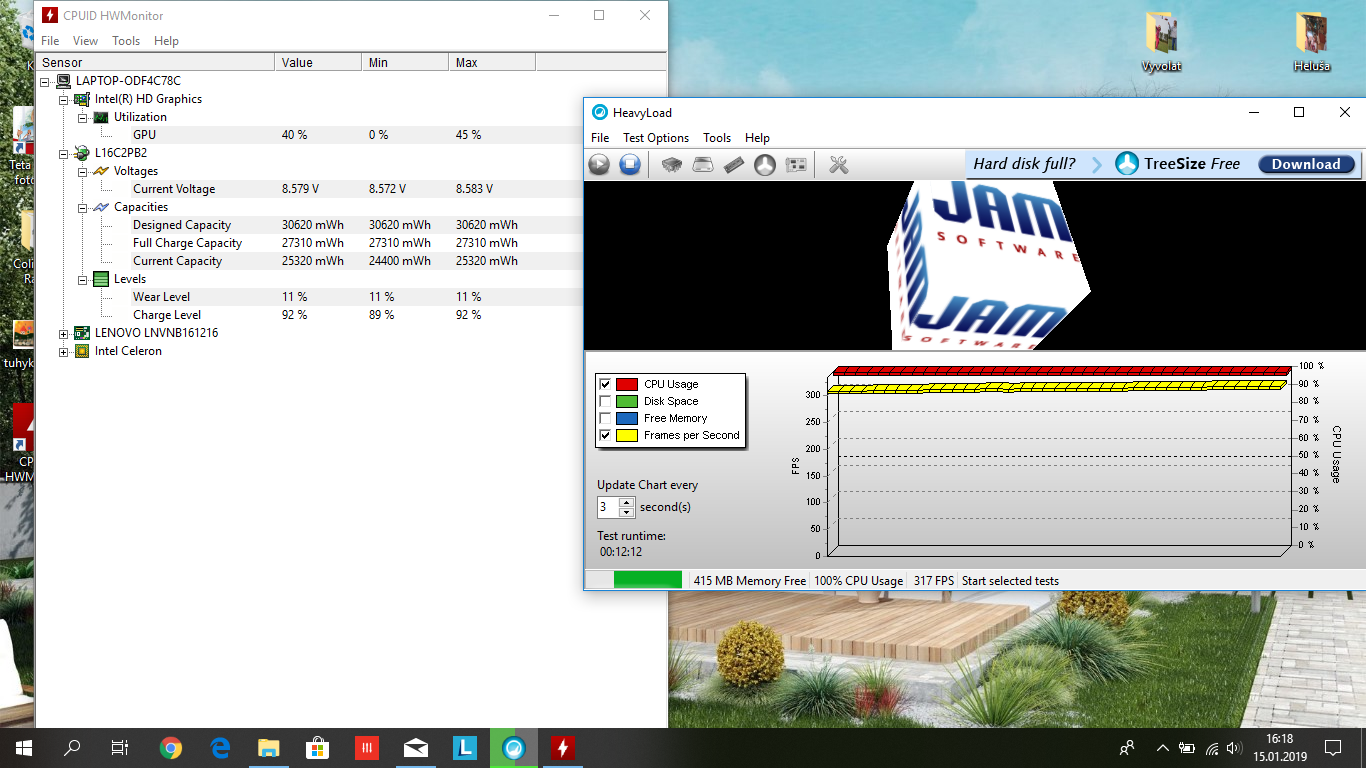Open HeavyLoad options wrench icon
This screenshot has height=768, width=1366.
pyautogui.click(x=839, y=165)
